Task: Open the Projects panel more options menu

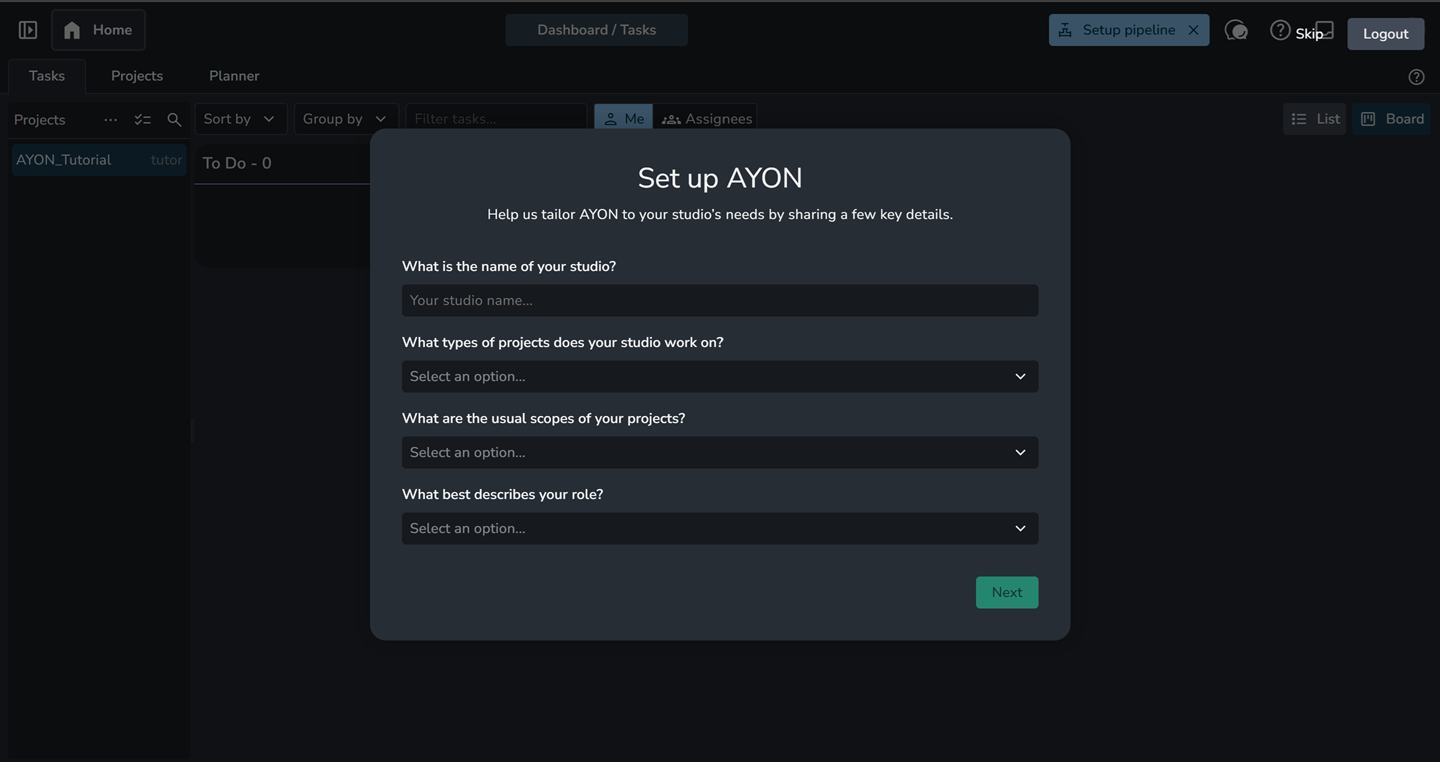Action: pos(111,119)
